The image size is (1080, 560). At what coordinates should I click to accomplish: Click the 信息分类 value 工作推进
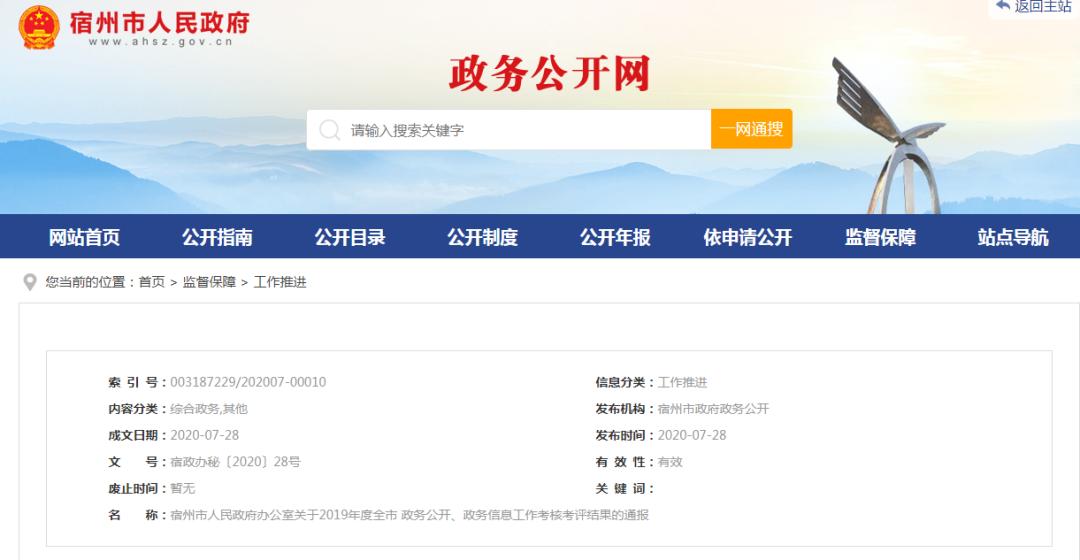click(683, 382)
